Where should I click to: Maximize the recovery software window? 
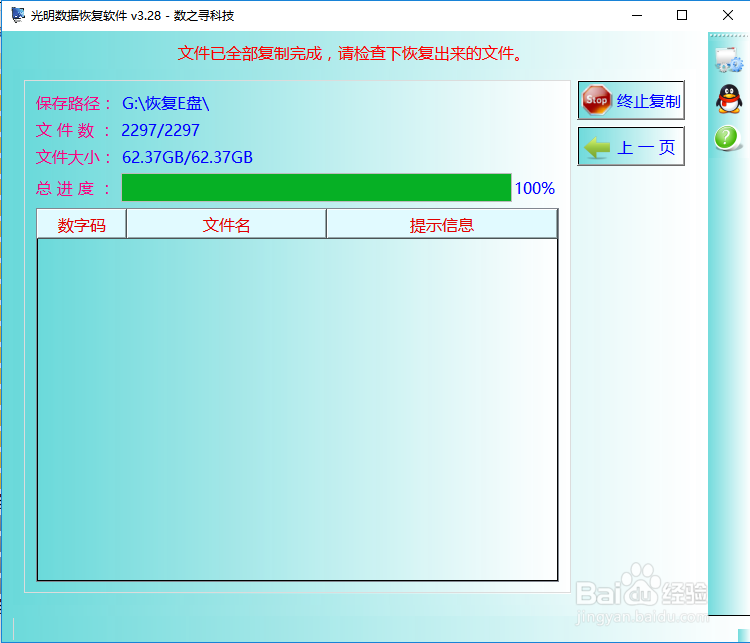click(x=682, y=15)
